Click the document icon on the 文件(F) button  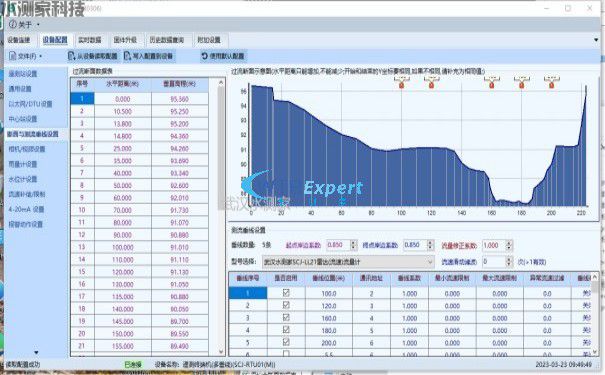(12, 56)
